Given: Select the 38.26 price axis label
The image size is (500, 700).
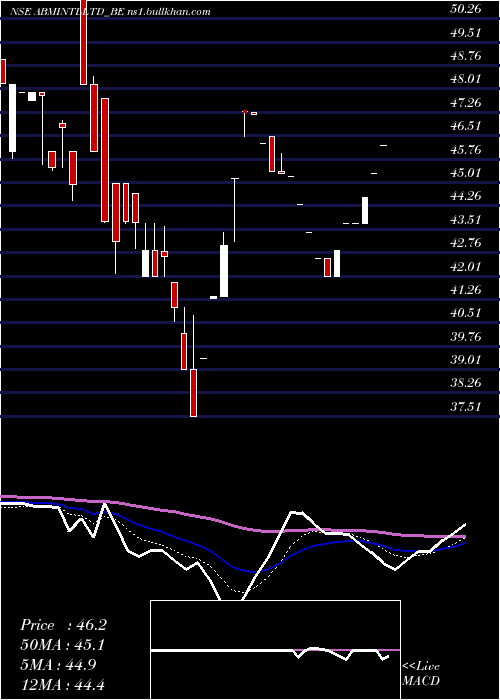Looking at the screenshot, I should [x=465, y=383].
